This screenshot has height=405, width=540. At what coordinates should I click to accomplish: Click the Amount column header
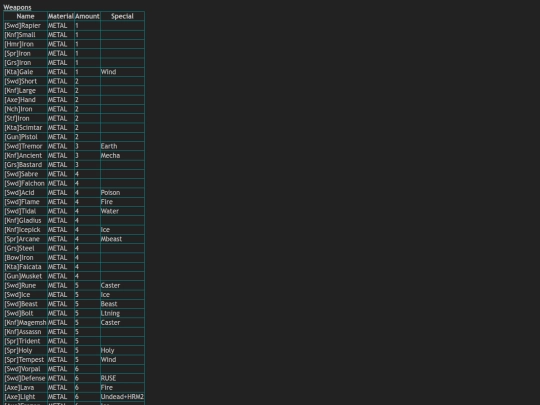tap(87, 16)
